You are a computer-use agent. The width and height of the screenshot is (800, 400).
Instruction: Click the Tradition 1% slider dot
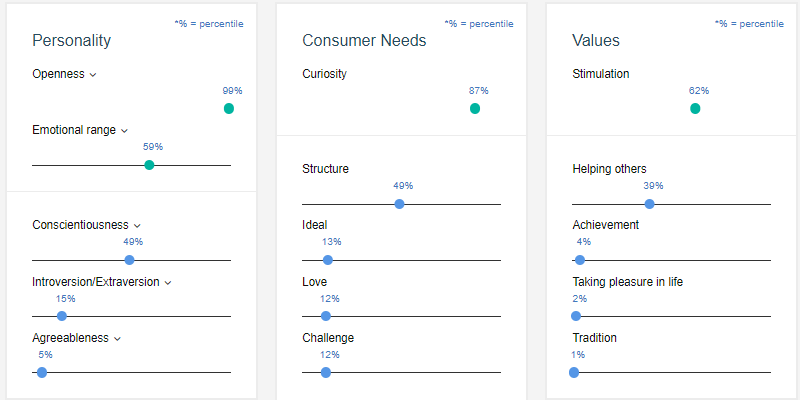pyautogui.click(x=574, y=372)
